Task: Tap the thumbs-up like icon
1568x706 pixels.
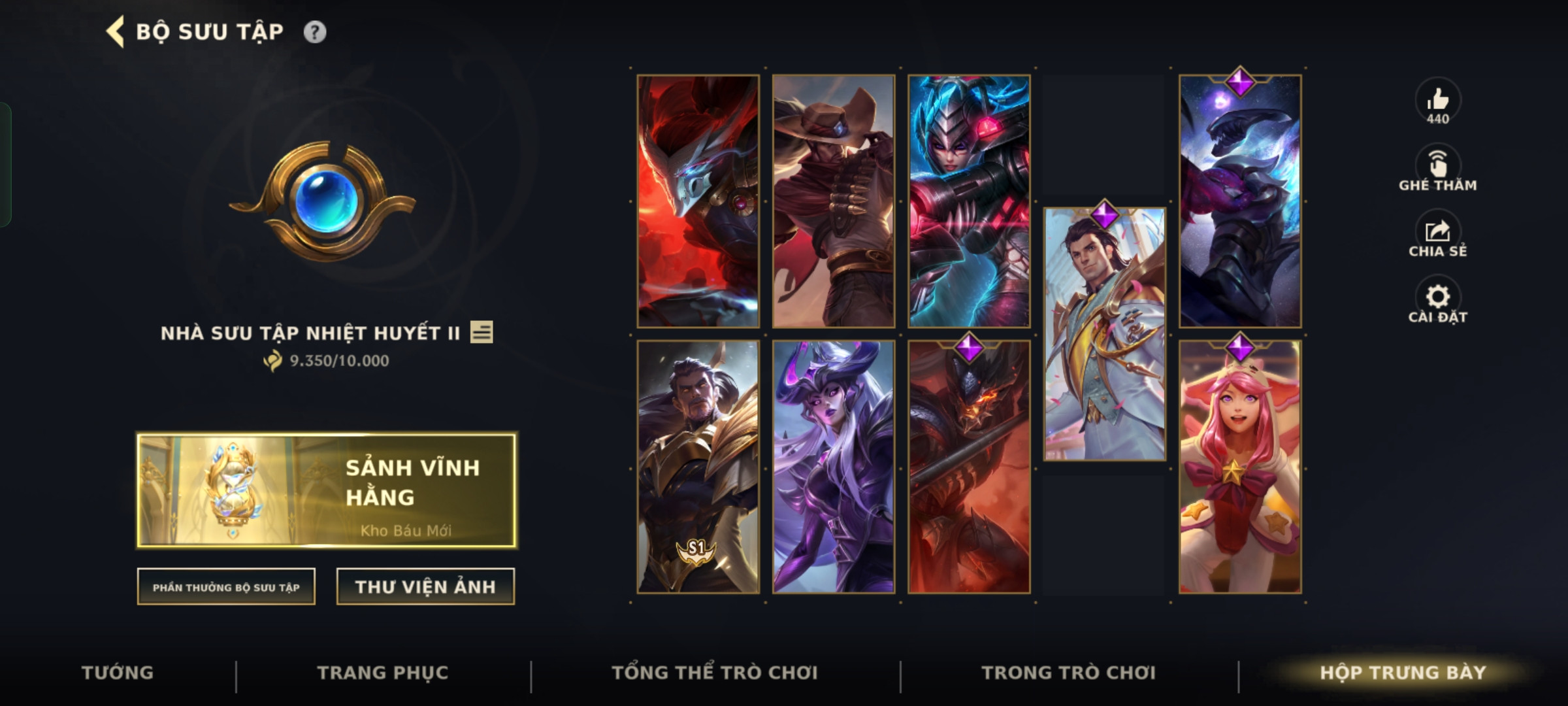Action: pos(1437,101)
